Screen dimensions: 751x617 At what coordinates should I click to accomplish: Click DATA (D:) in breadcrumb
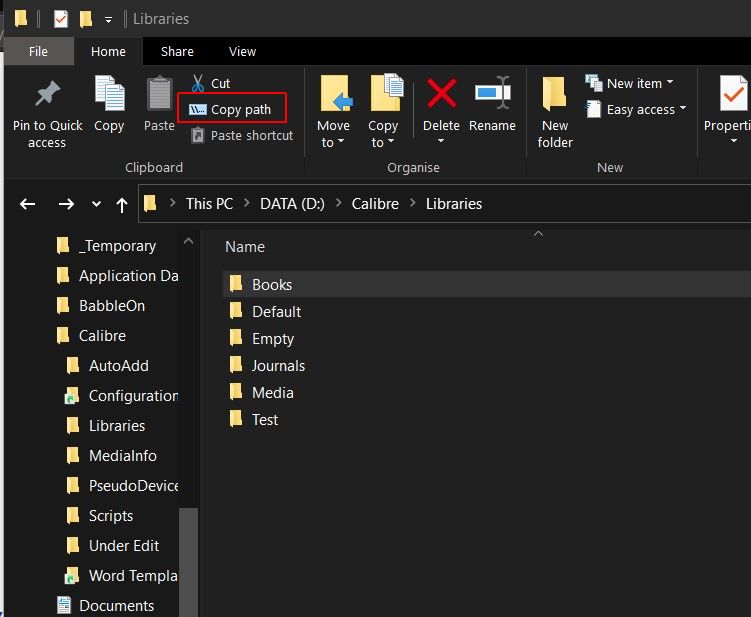point(292,204)
